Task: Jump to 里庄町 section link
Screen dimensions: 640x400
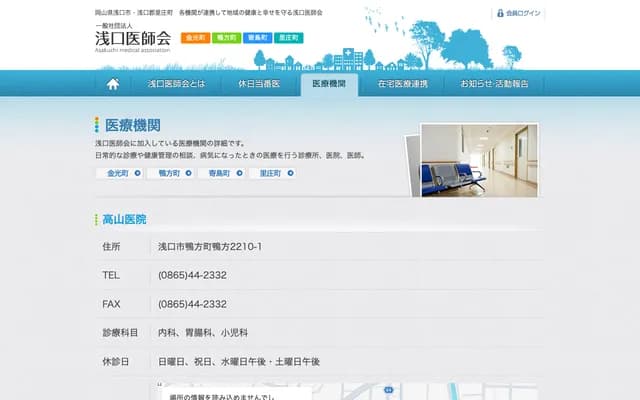Action: click(x=271, y=173)
